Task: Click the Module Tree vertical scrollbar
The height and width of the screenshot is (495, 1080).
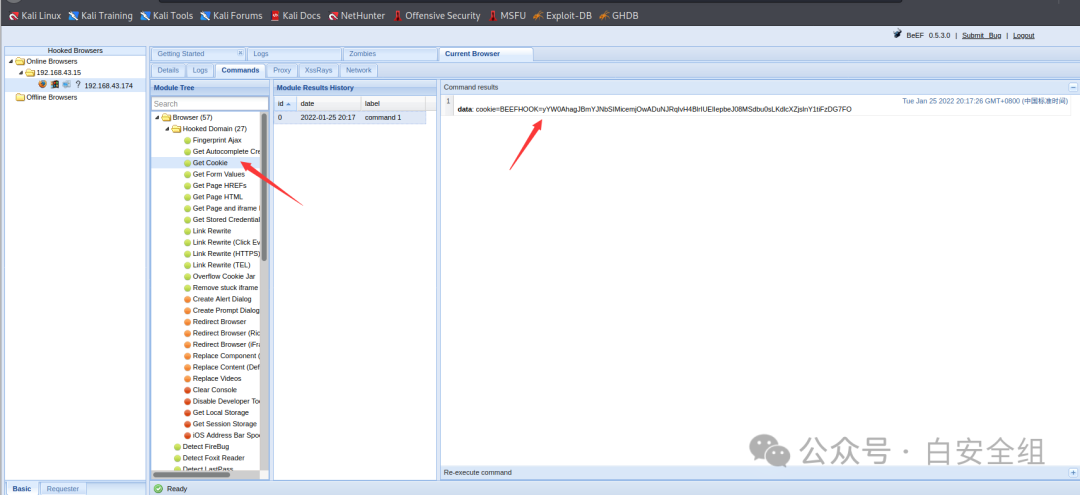Action: [x=264, y=186]
